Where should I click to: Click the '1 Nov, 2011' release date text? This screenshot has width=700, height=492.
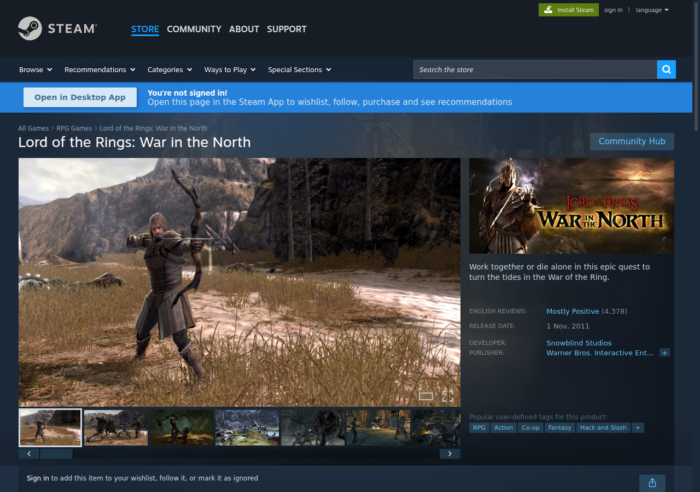point(567,326)
